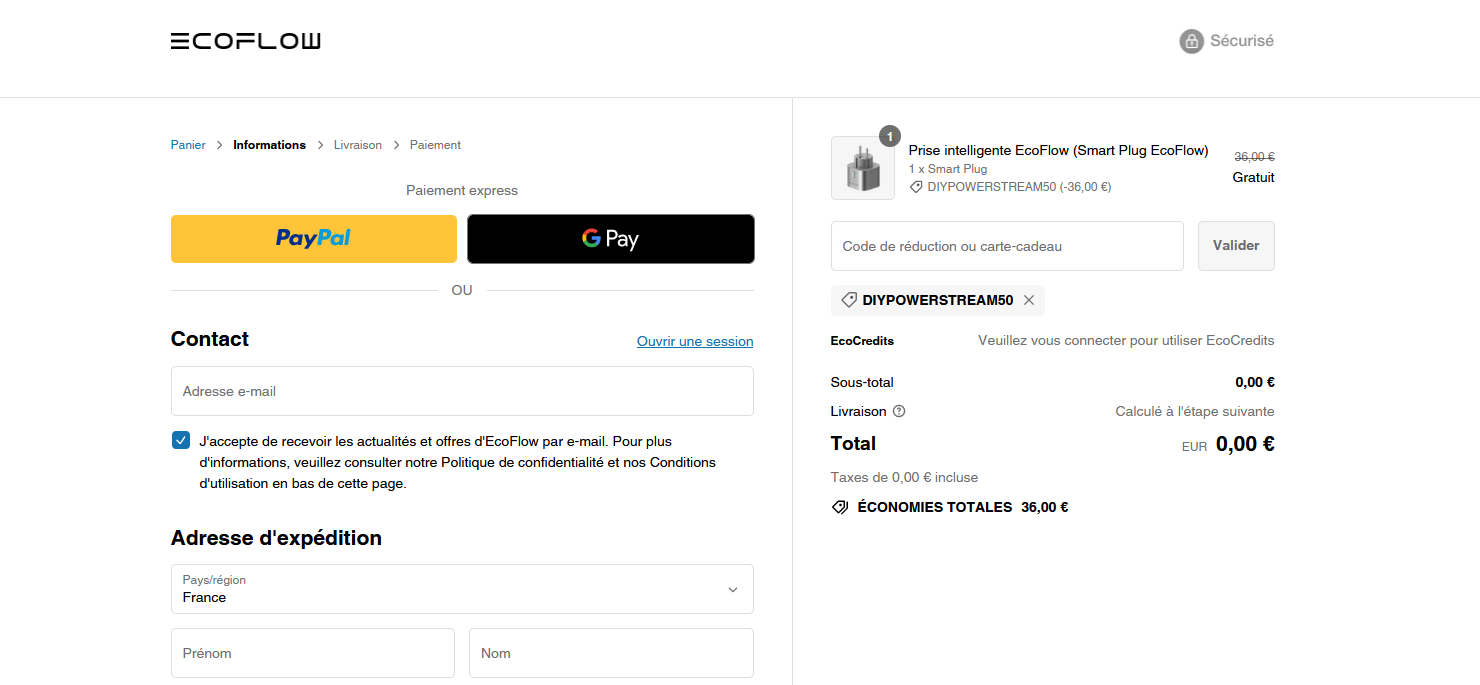This screenshot has height=685, width=1480.
Task: Click the shipping info question mark icon
Action: [x=899, y=411]
